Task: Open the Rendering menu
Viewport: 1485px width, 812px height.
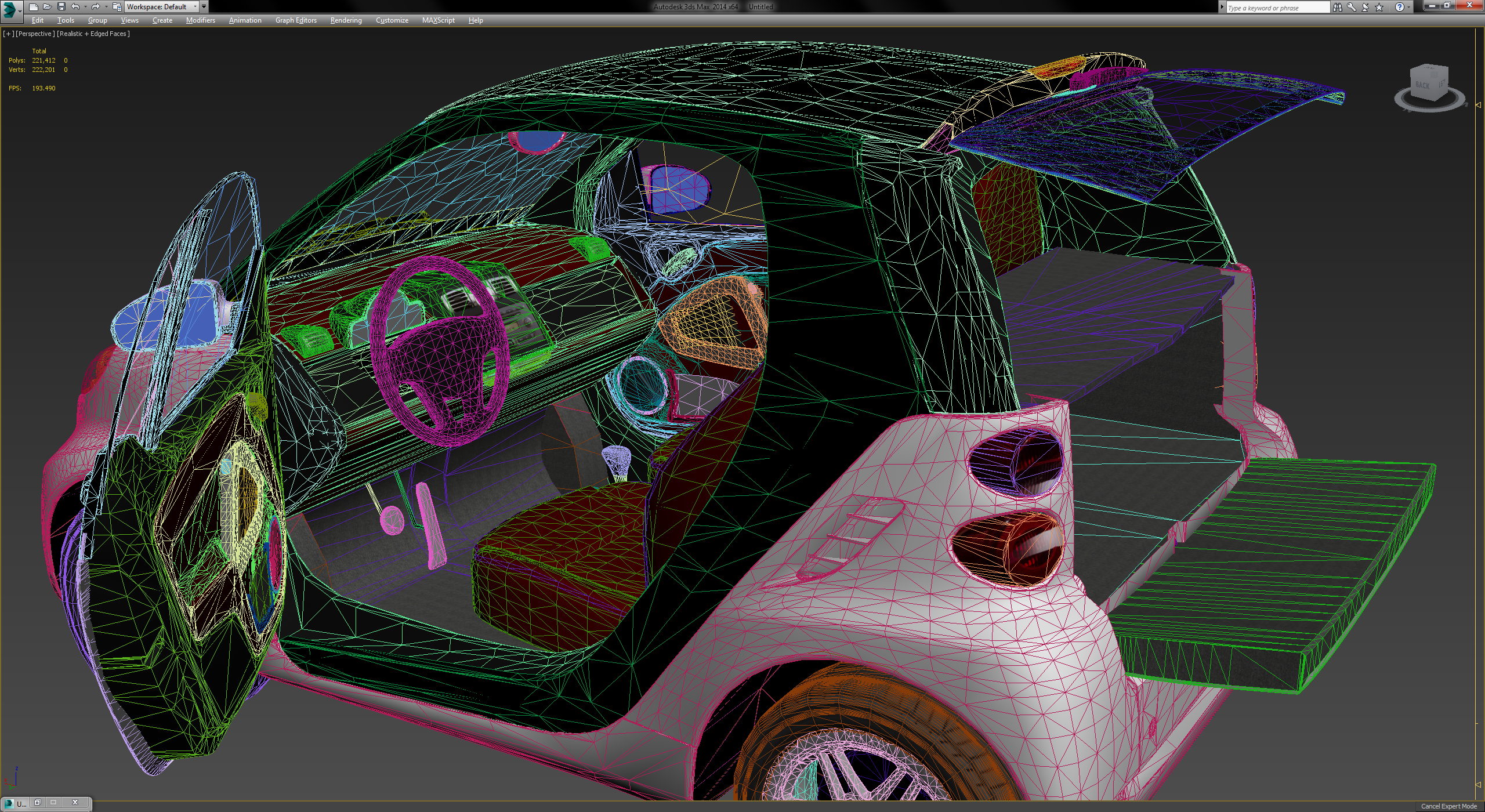Action: click(346, 20)
